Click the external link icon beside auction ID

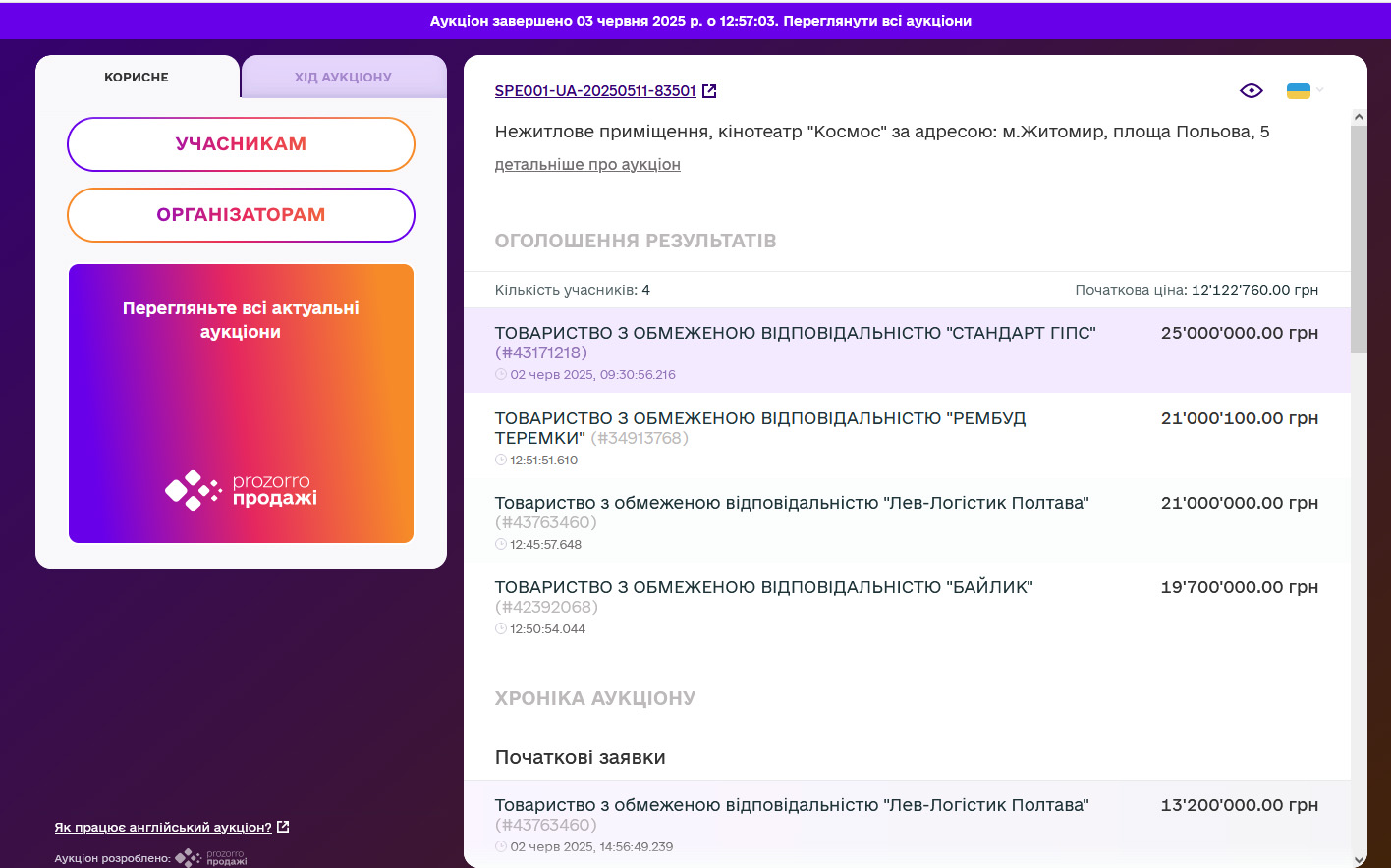coord(709,91)
